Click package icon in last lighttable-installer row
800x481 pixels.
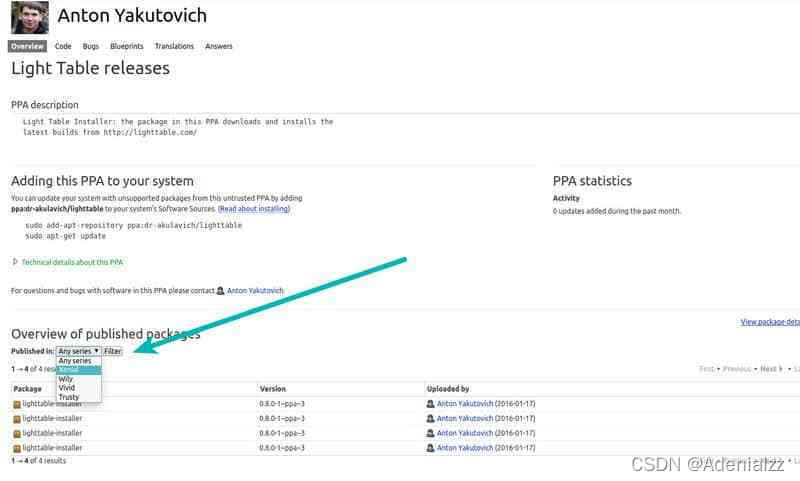[17, 449]
